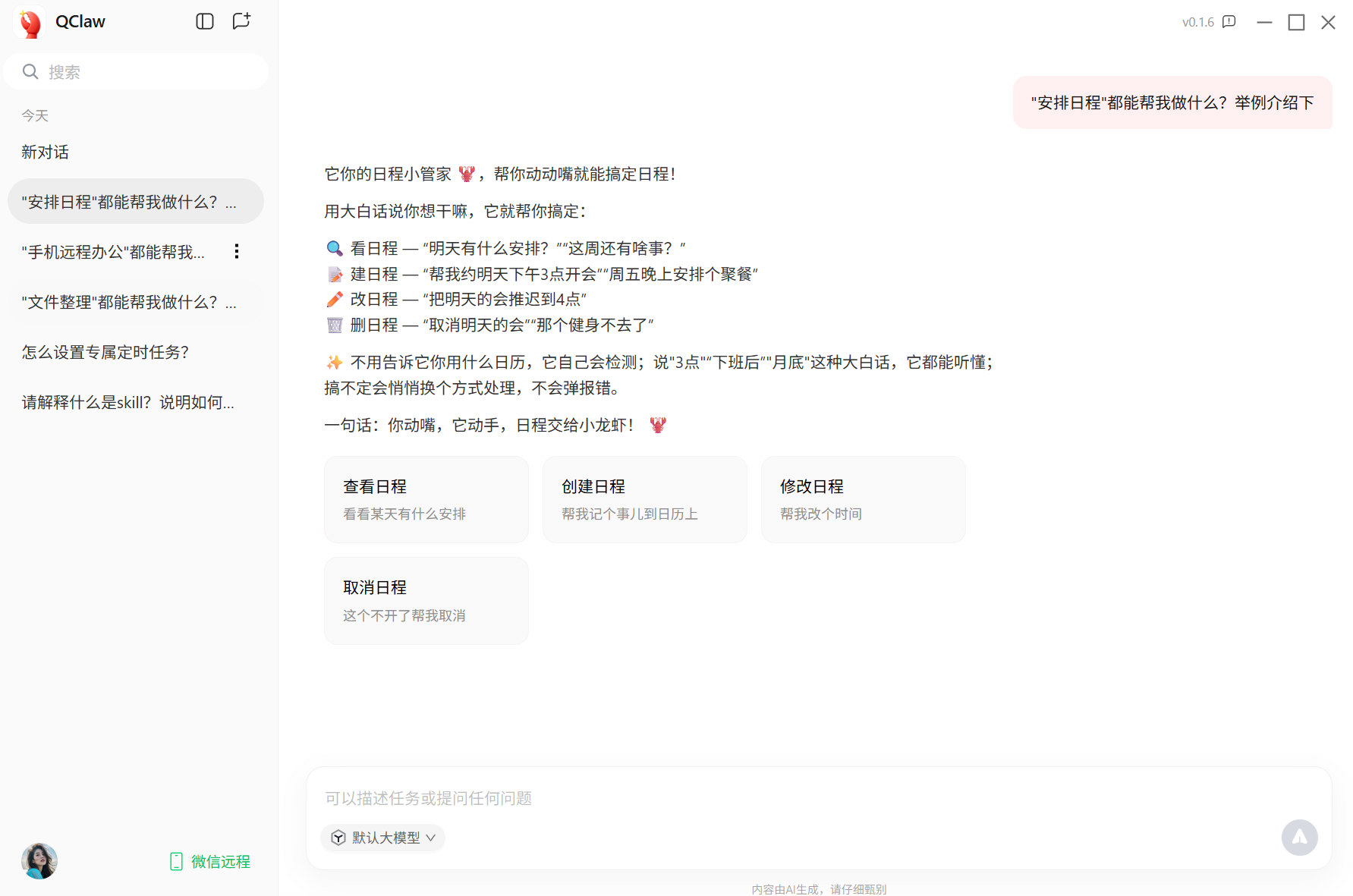Click the line starting with 建日程
This screenshot has width=1353, height=896.
pos(543,274)
